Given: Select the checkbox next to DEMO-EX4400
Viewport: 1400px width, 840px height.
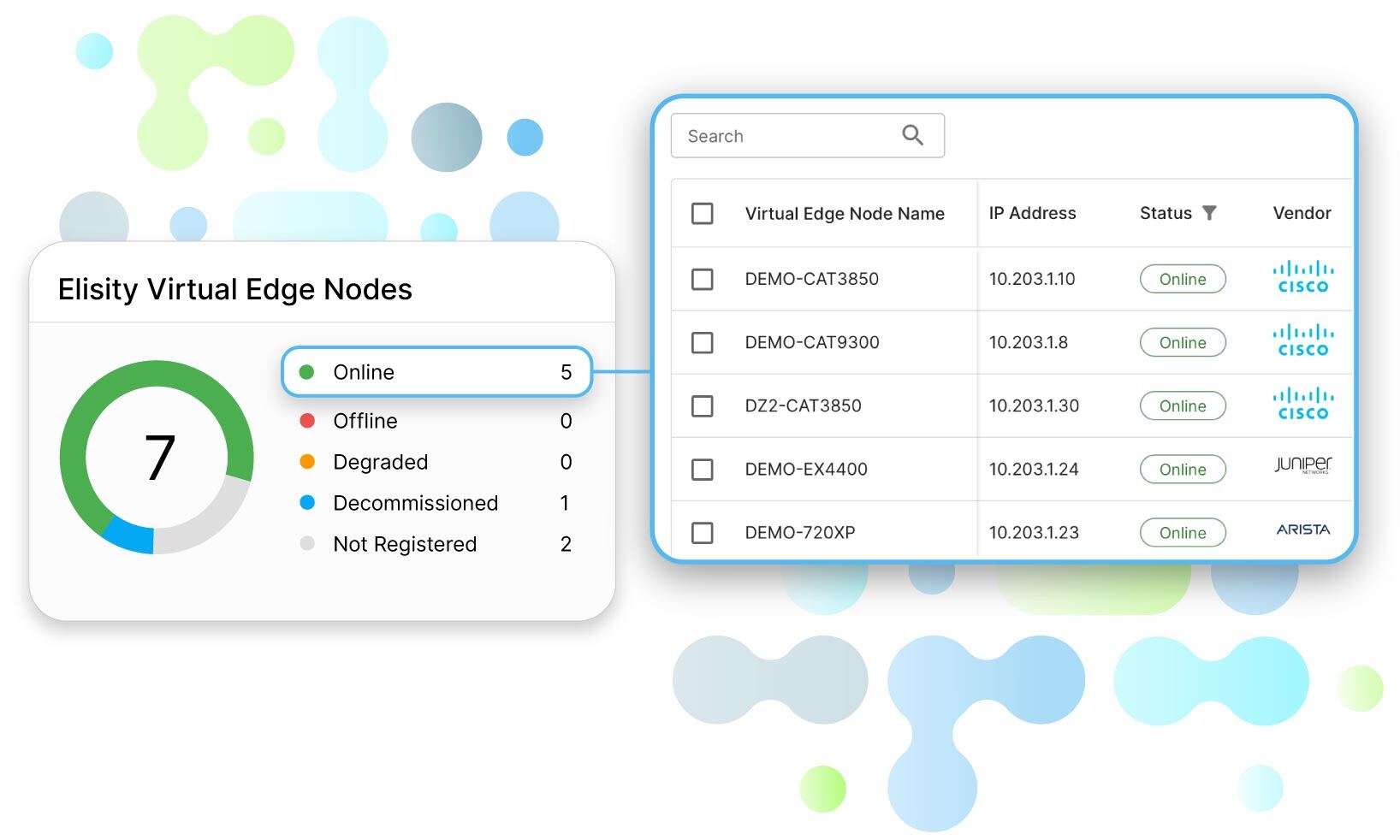Looking at the screenshot, I should click(702, 469).
